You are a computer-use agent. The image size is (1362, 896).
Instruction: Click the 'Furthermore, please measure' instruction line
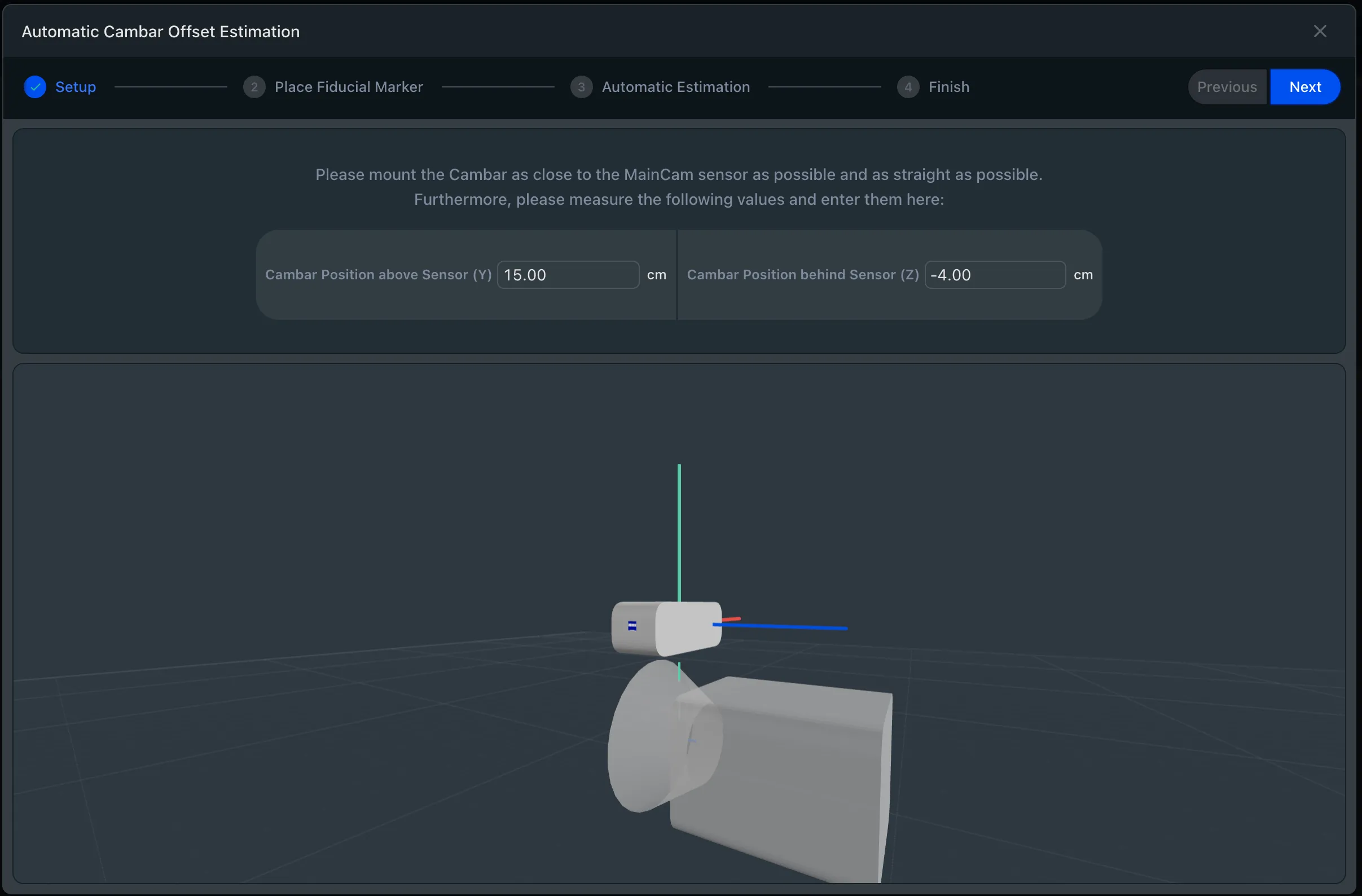679,199
